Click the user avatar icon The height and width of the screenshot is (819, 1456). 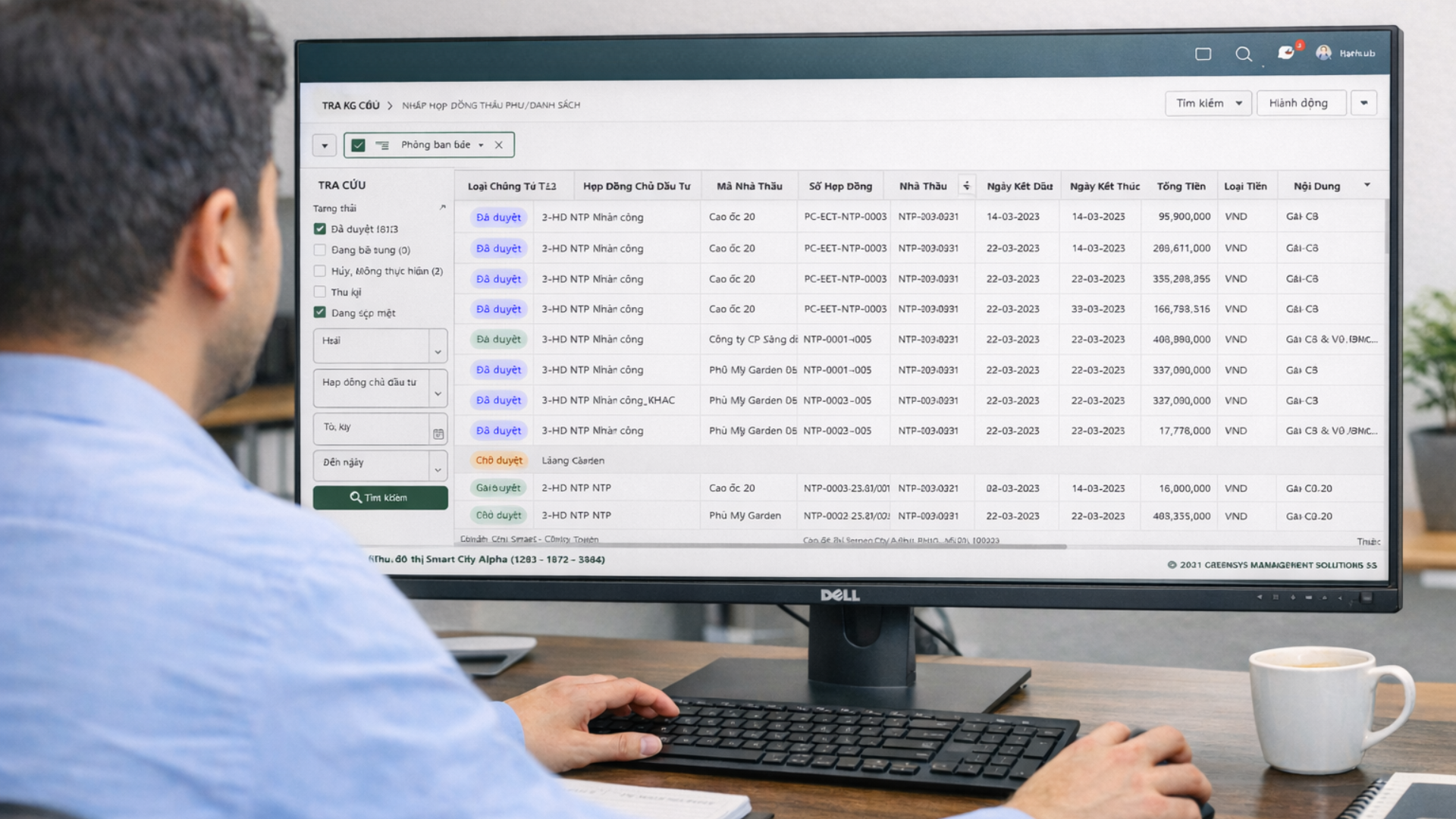[1323, 52]
